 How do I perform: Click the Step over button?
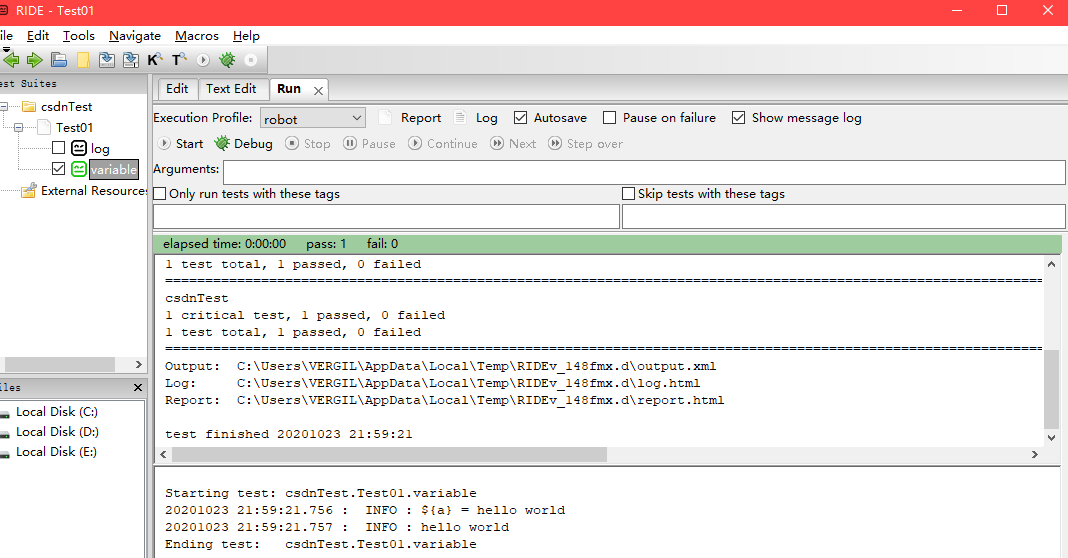pyautogui.click(x=586, y=144)
